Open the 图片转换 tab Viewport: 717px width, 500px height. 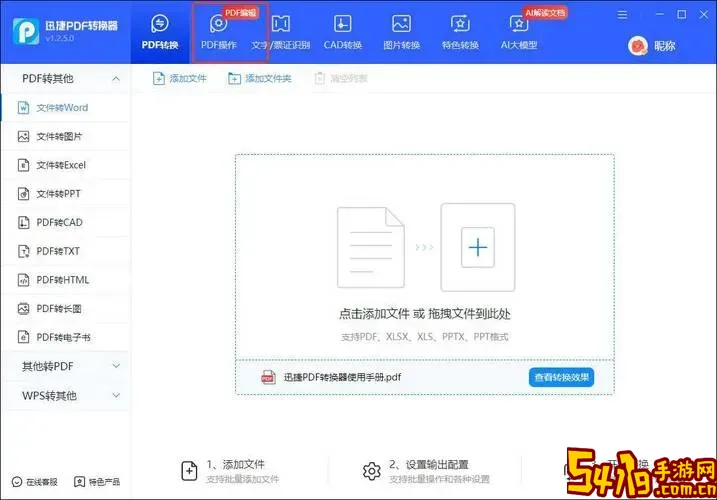click(x=401, y=32)
